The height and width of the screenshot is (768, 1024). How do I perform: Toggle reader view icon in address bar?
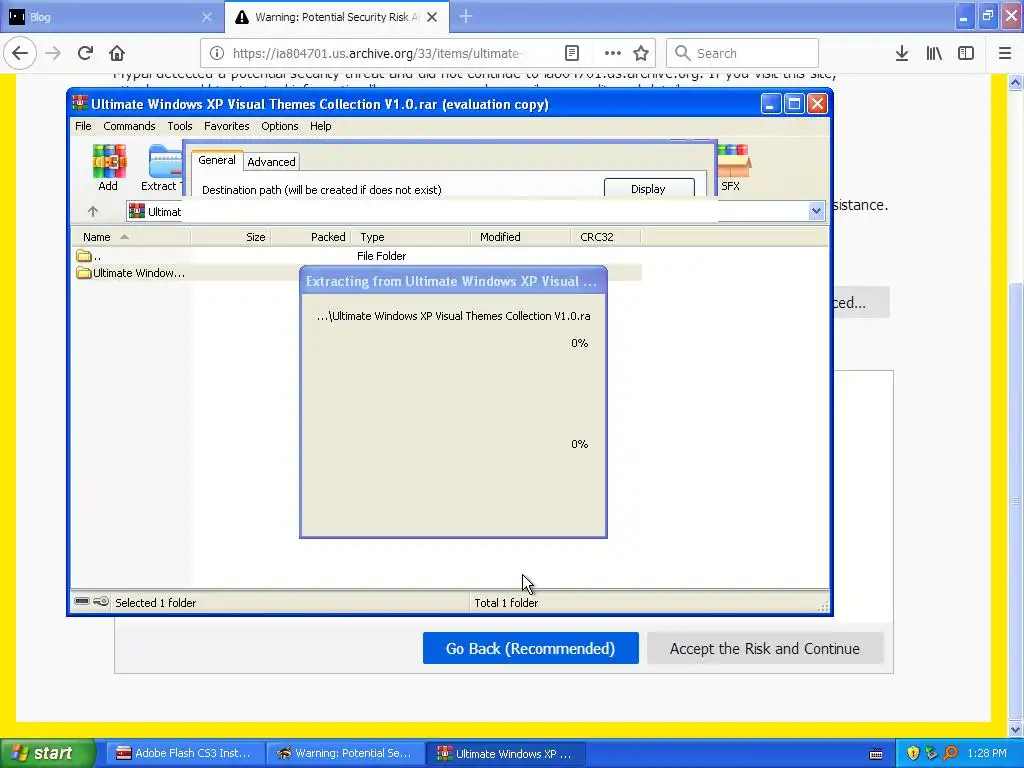point(571,54)
